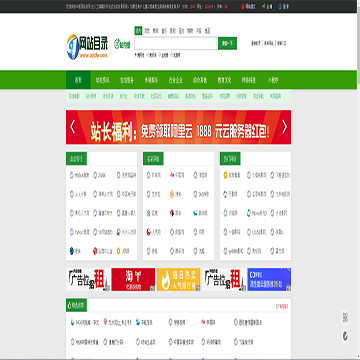360x360 pixels.
Task: Open the 站长福利 red promotional banner
Action: click(178, 127)
